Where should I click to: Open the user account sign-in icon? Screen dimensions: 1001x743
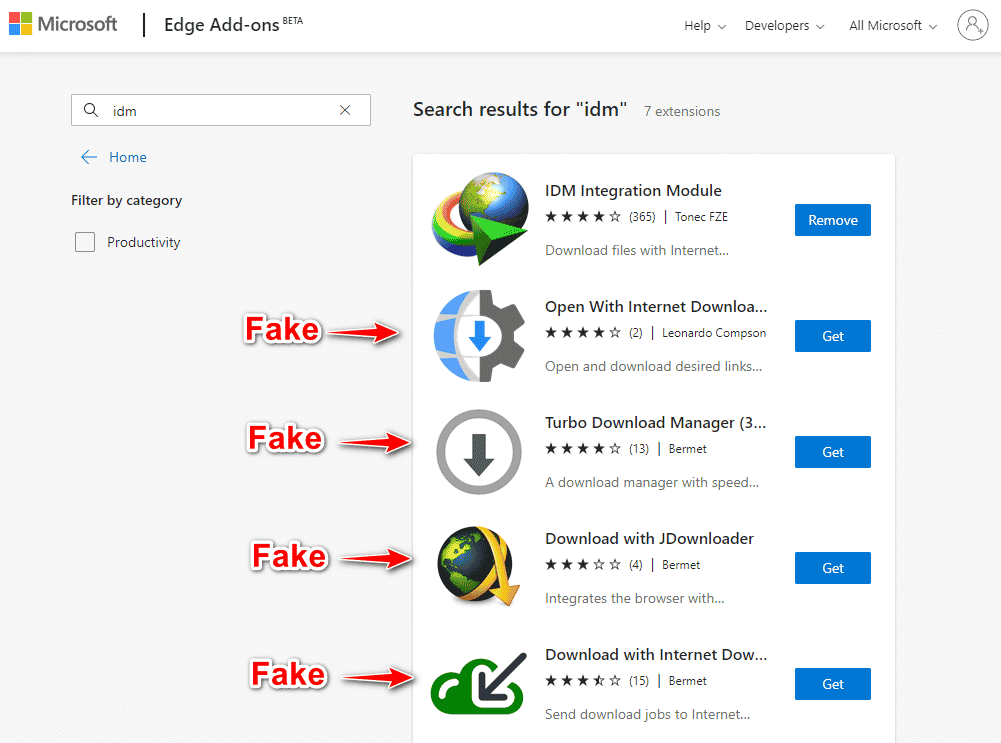click(x=972, y=25)
